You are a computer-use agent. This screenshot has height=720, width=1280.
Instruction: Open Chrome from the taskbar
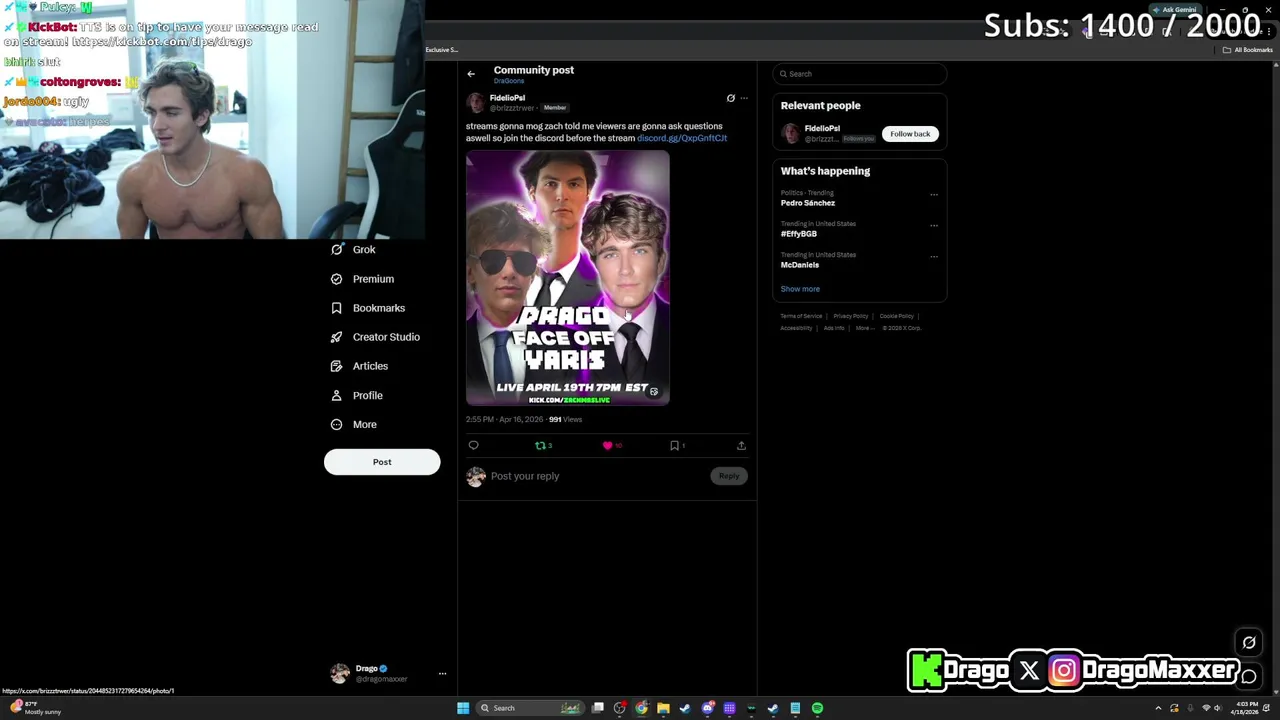pyautogui.click(x=641, y=708)
